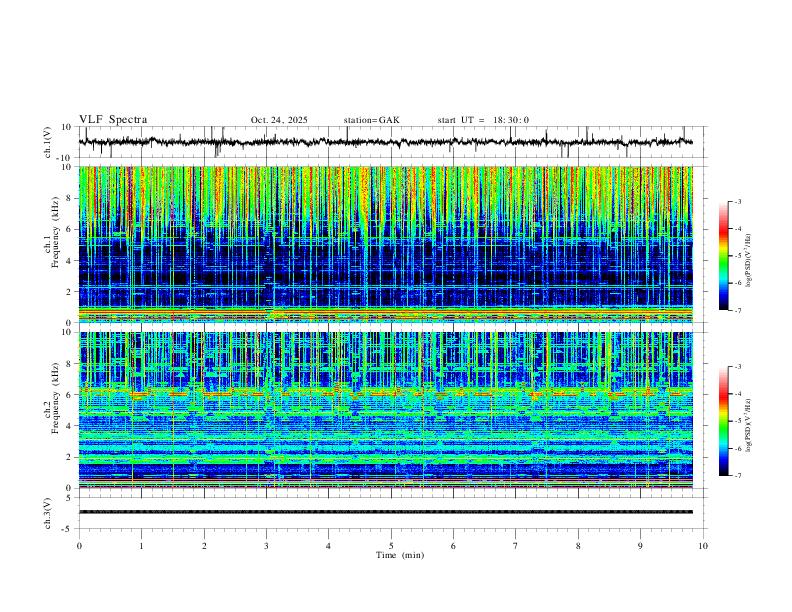Click the "VLF Spectra" plot title
Viewport: 792px width, 612px height.
[113, 120]
